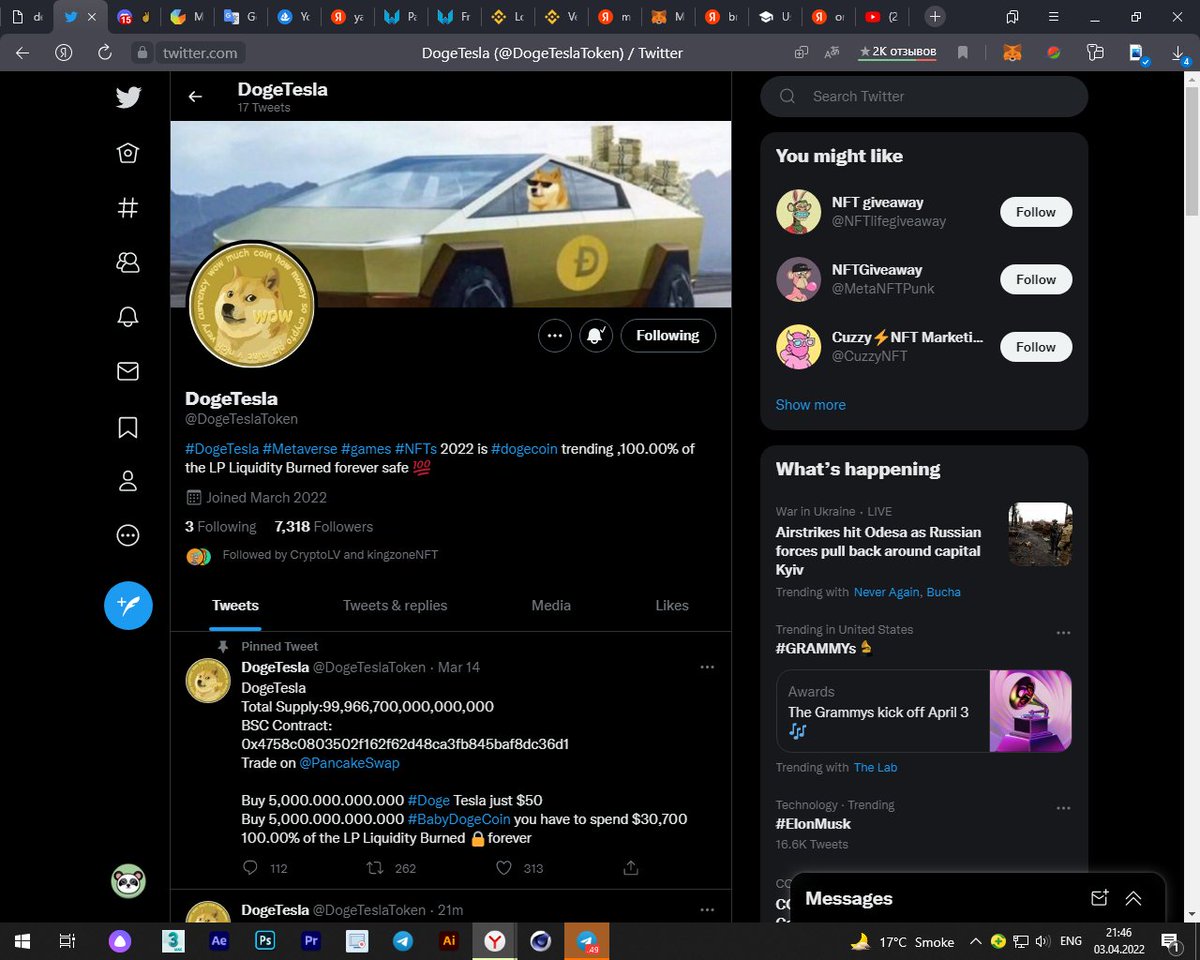1200x960 pixels.
Task: Open more options for #ElonMusk trend
Action: pos(1063,808)
